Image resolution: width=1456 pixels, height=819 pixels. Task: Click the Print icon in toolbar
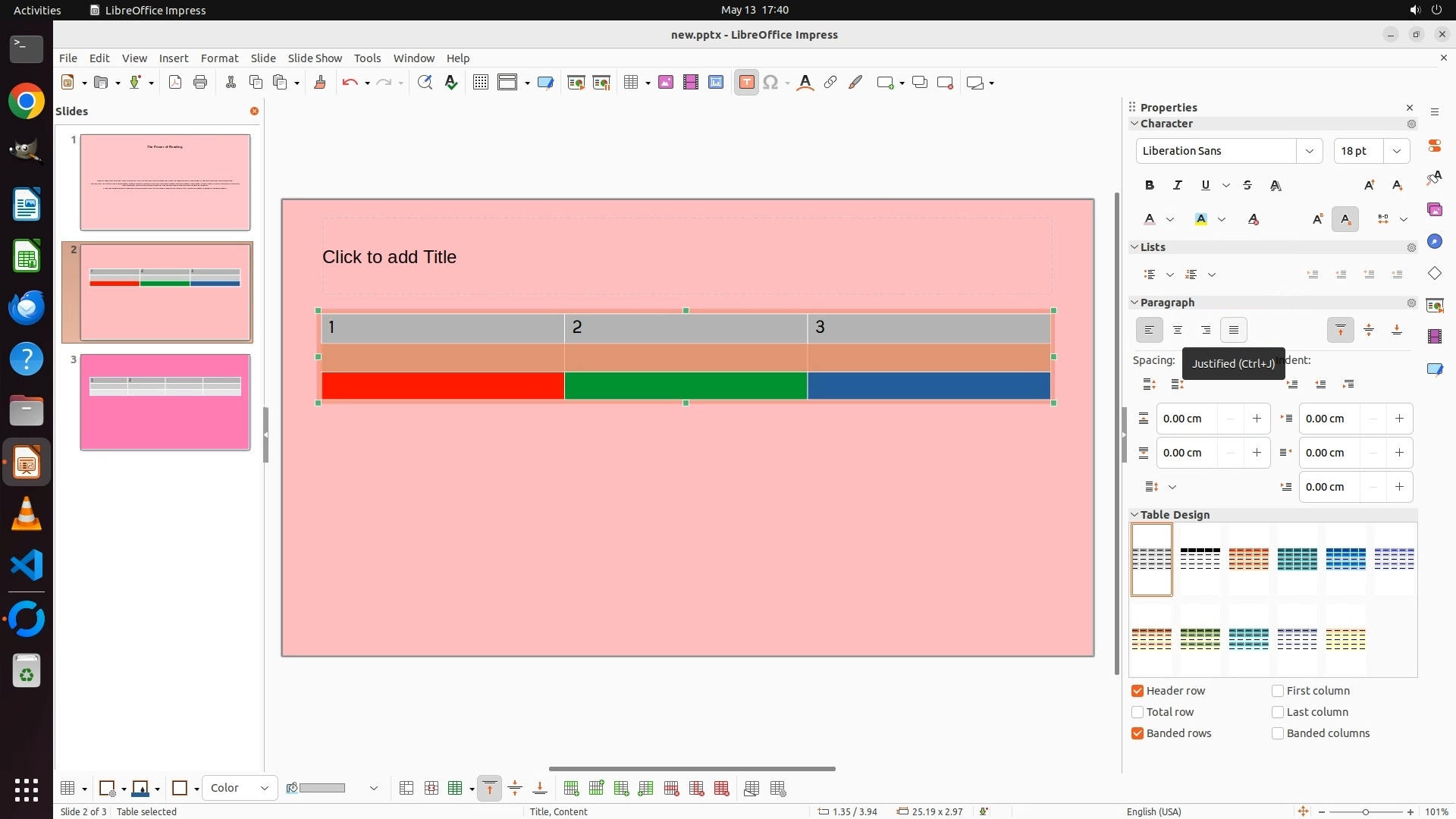(x=200, y=83)
